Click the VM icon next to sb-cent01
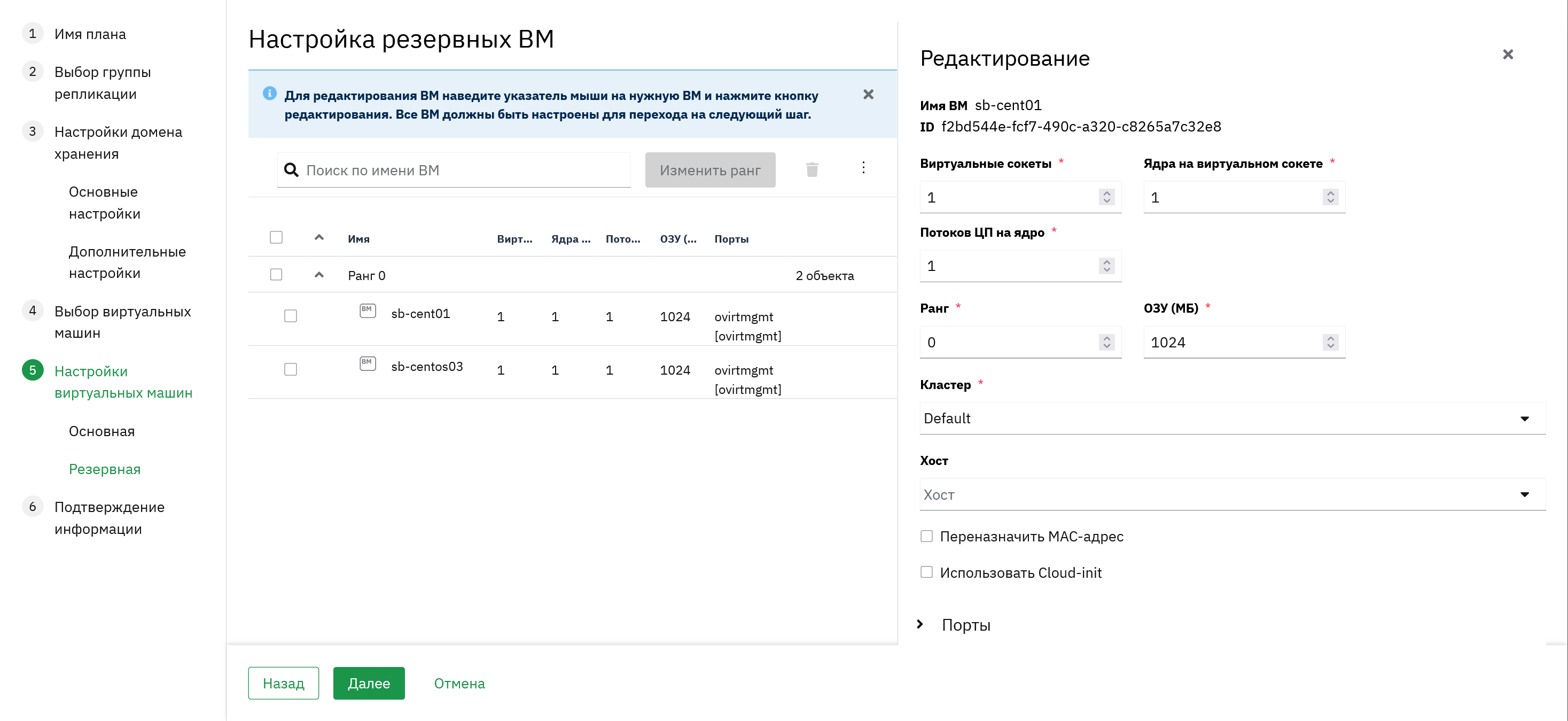This screenshot has height=721, width=1568. click(368, 311)
